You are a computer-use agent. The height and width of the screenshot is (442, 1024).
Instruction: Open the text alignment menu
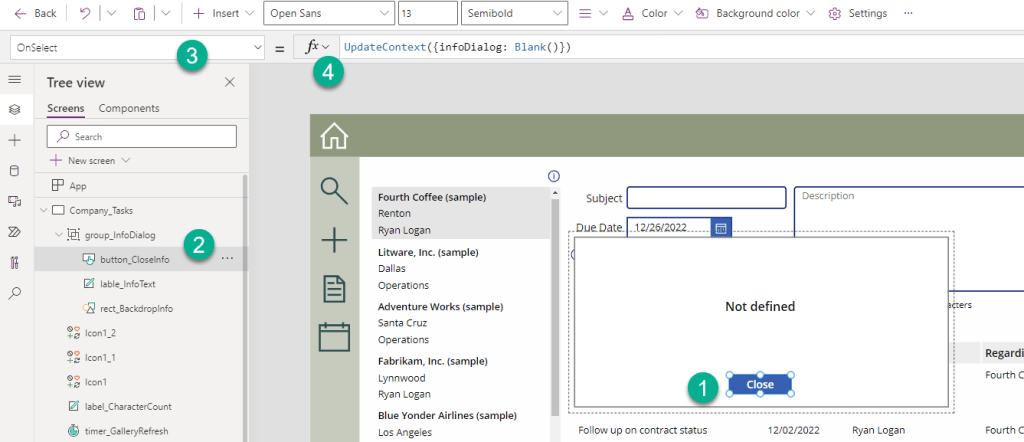pos(594,13)
